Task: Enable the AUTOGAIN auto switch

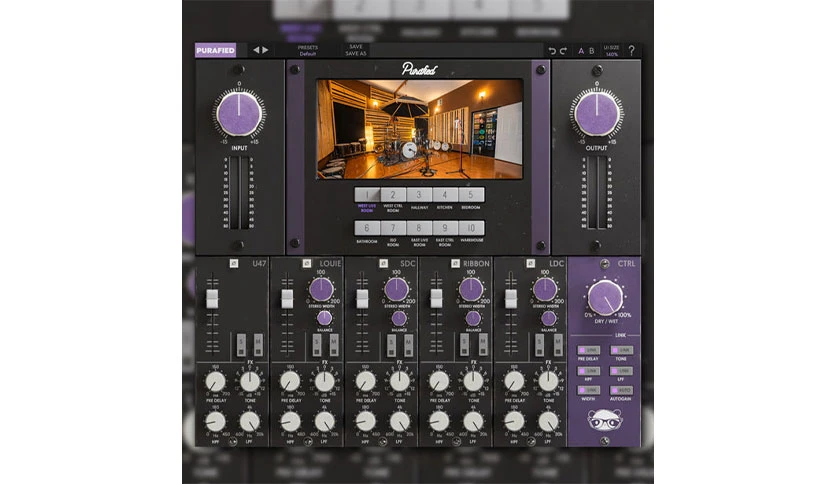Action: click(622, 390)
